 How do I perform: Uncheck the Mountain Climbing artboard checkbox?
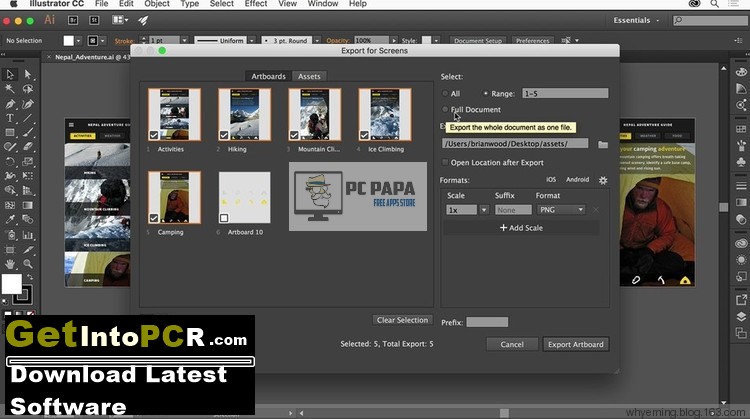click(x=294, y=135)
